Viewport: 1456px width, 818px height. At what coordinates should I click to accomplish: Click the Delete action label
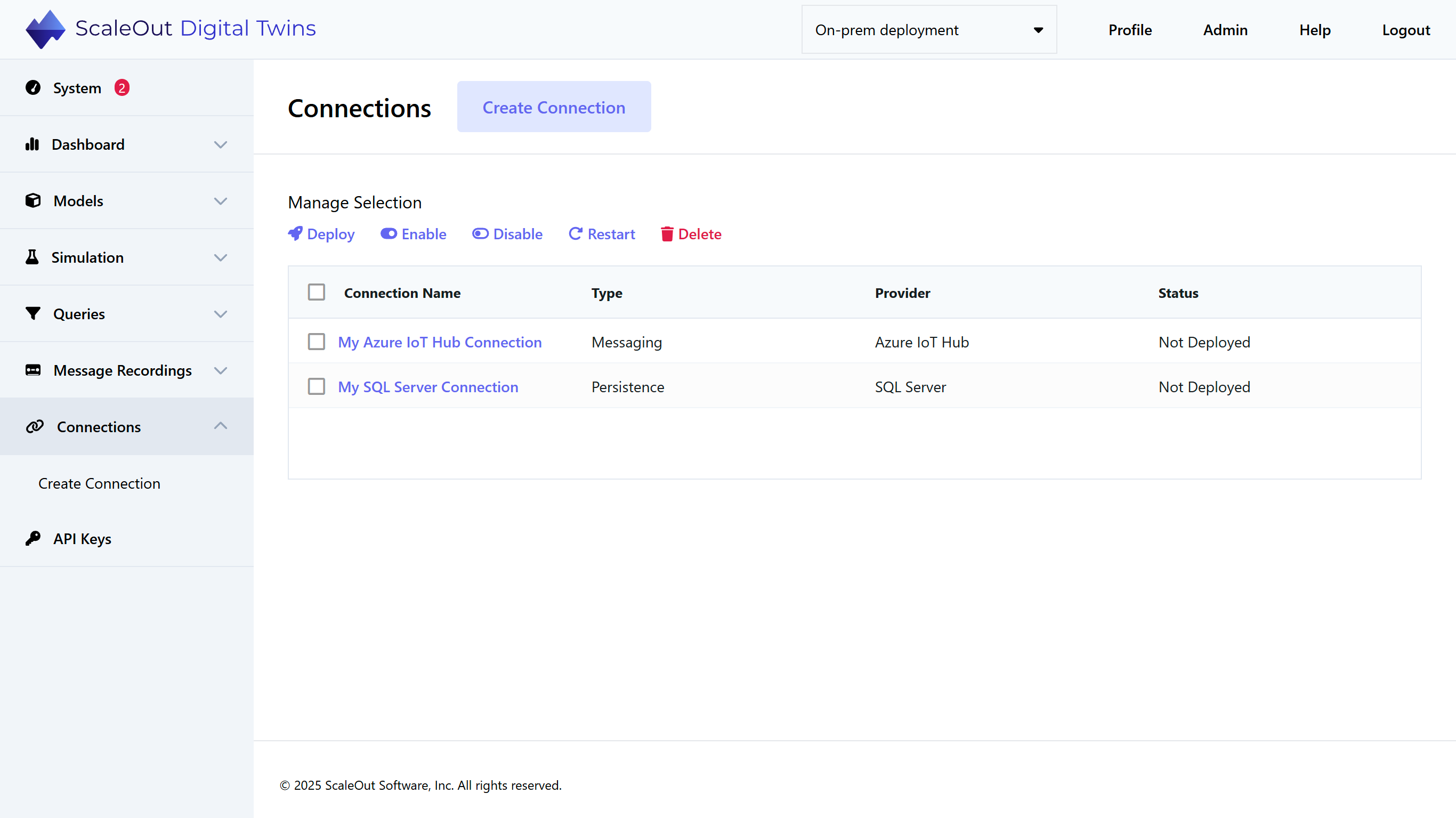[700, 234]
